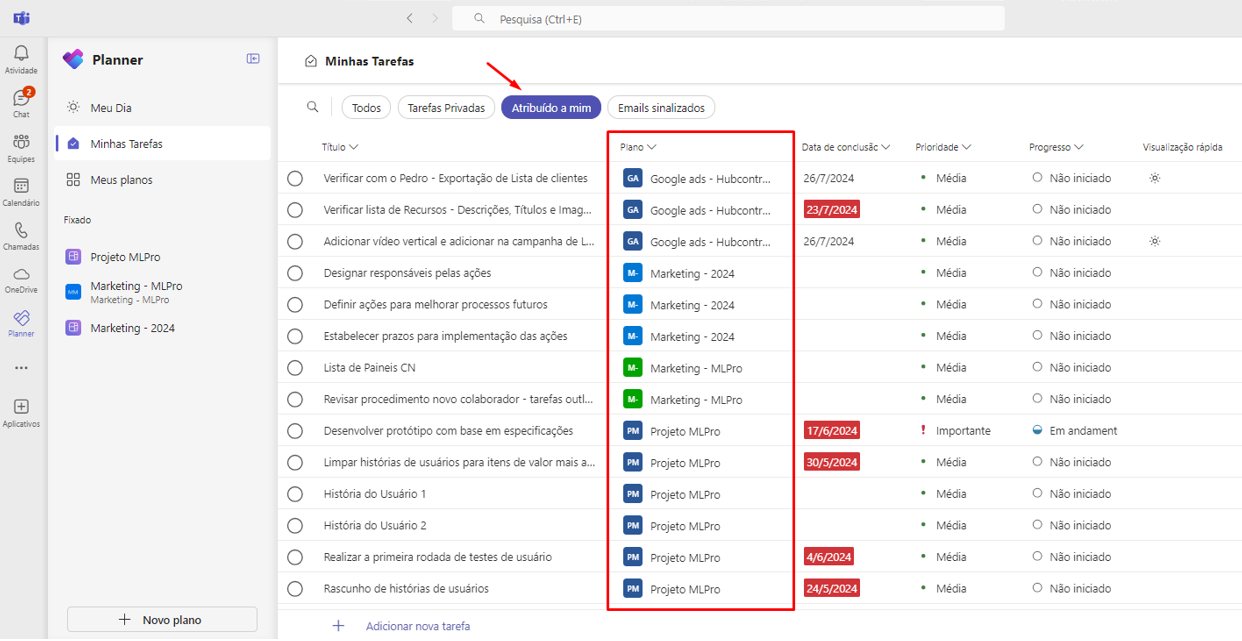Select the Tarefas Privadas filter tab
This screenshot has height=641, width=1242.
(x=446, y=108)
